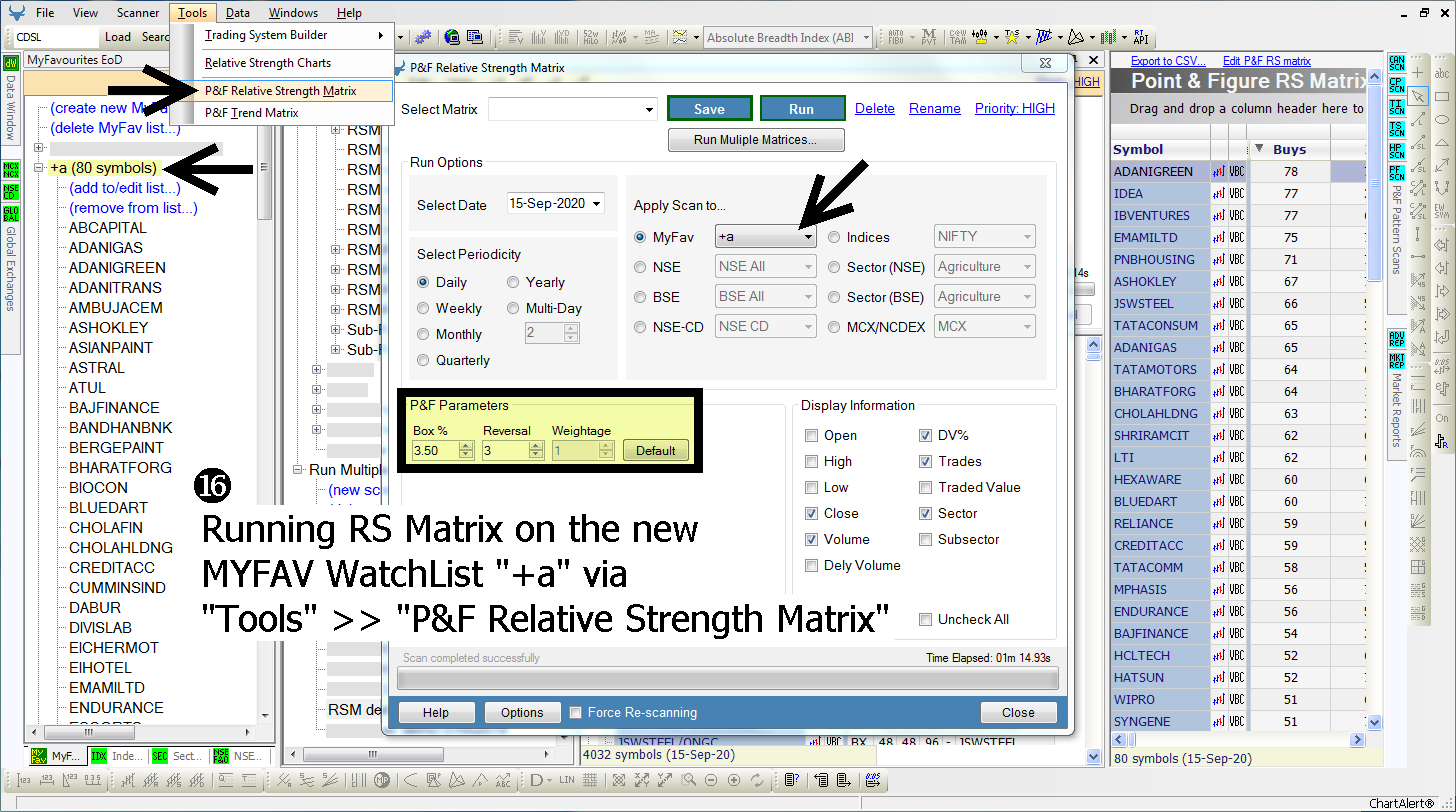Image resolution: width=1456 pixels, height=812 pixels.
Task: Click the MCX NCX sidebar icon
Action: (11, 169)
